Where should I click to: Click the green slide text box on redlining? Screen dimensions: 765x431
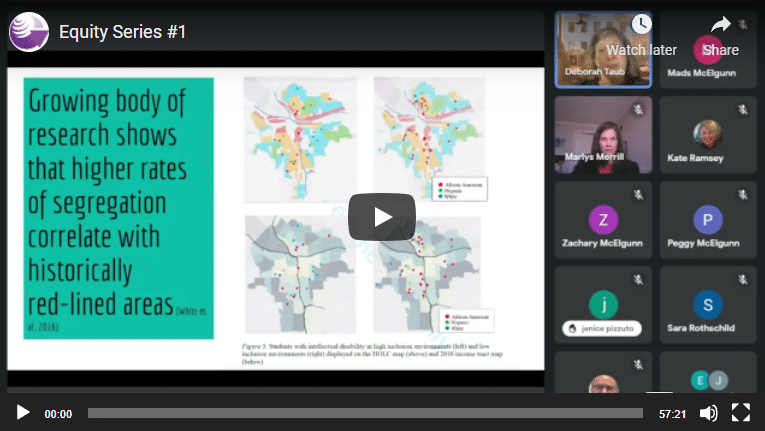point(119,208)
